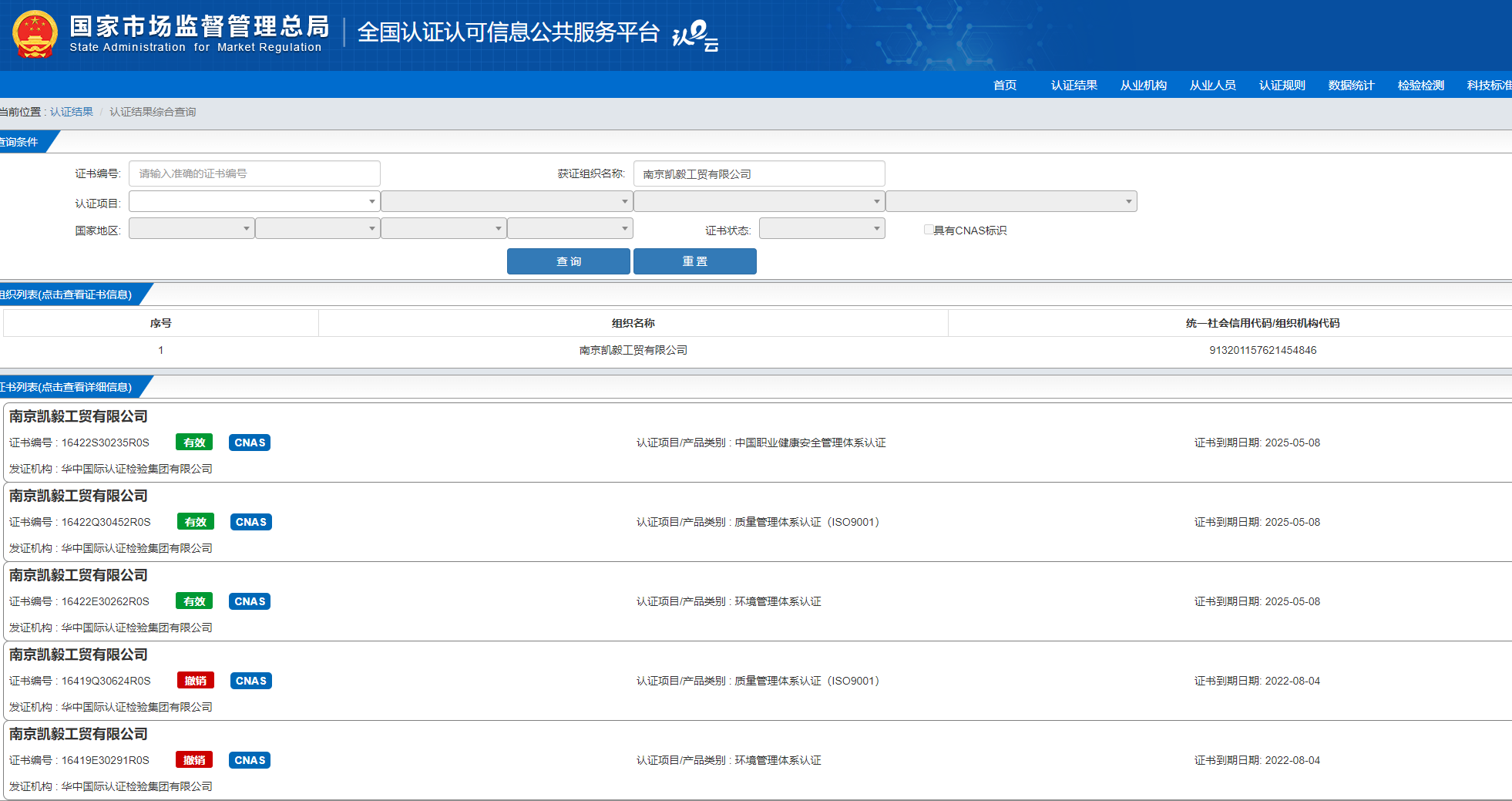
Task: Click CNAS badge for certificate 16419E30291R0S
Action: click(250, 760)
